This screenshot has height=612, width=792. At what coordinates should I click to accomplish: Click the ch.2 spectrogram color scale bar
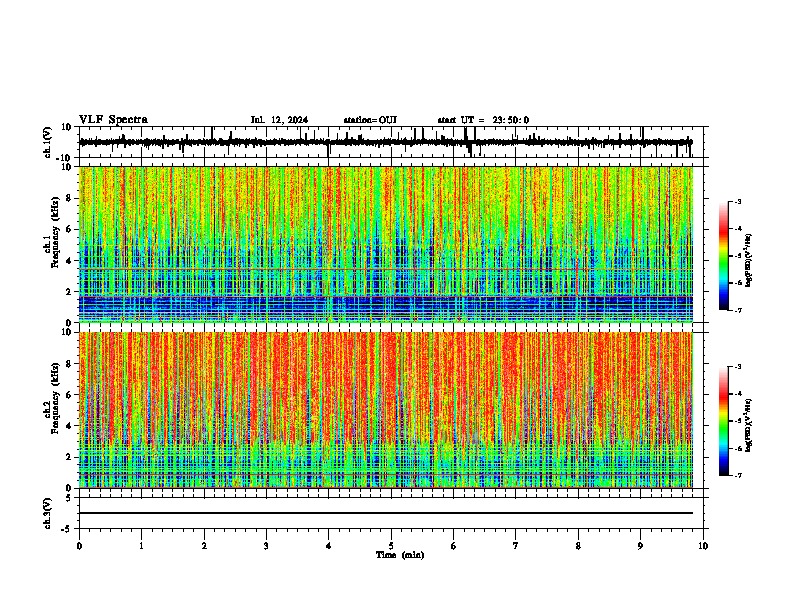(x=724, y=421)
